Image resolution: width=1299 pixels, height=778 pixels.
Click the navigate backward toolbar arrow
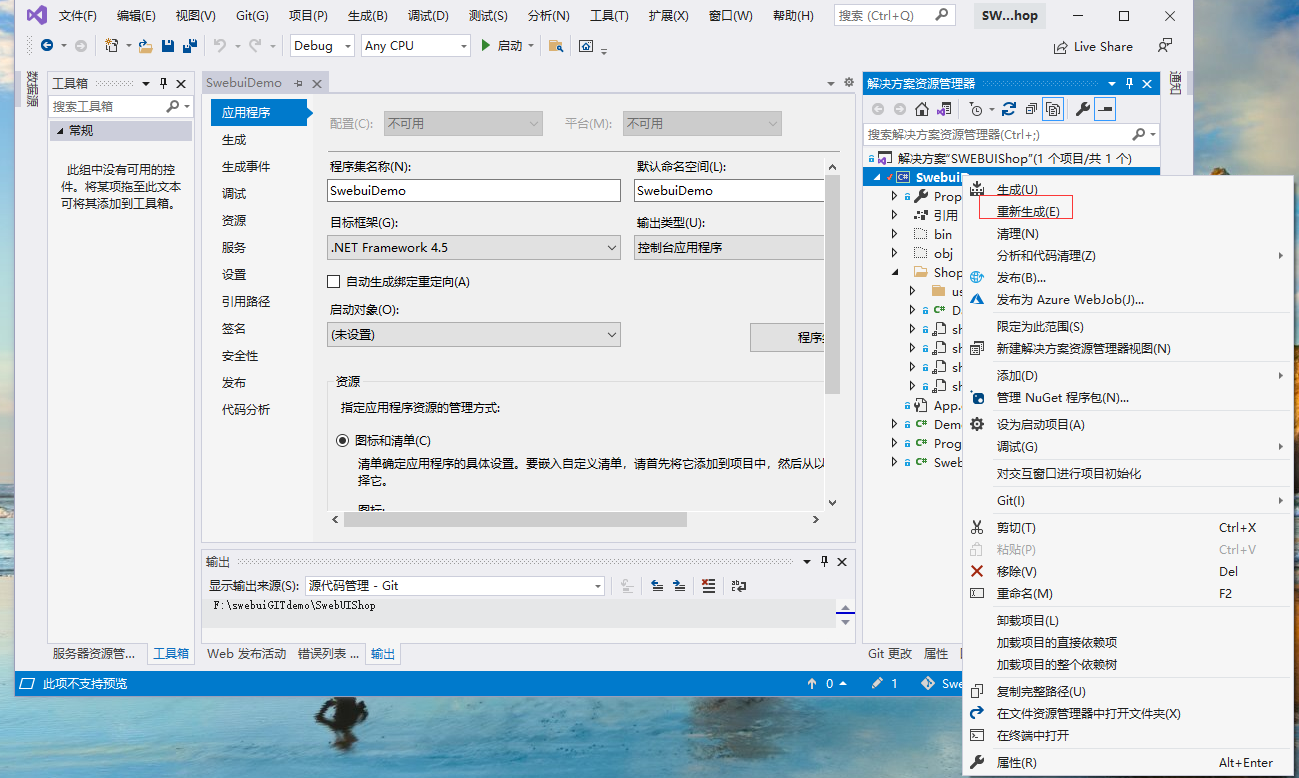pos(47,46)
